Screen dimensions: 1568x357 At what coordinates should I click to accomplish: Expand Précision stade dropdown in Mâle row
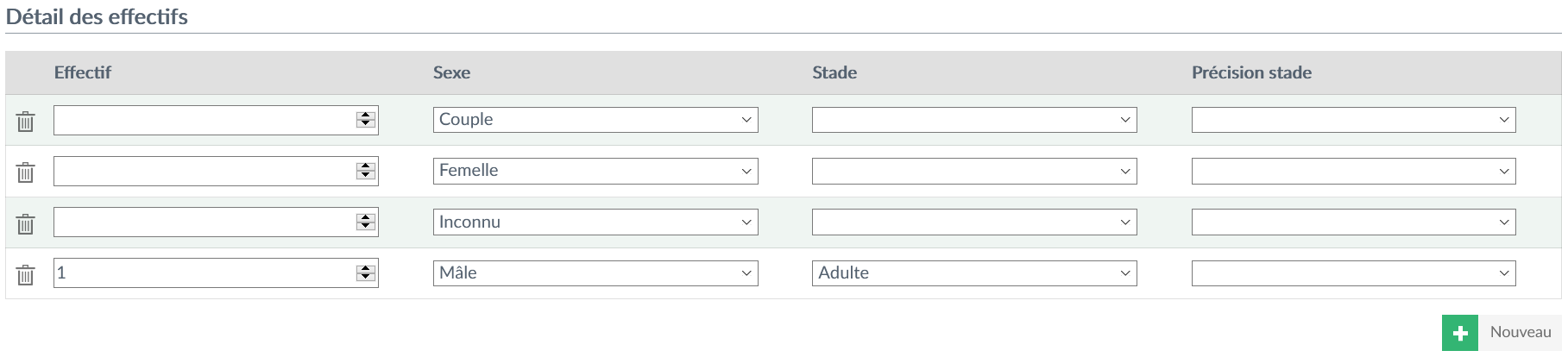(1353, 273)
